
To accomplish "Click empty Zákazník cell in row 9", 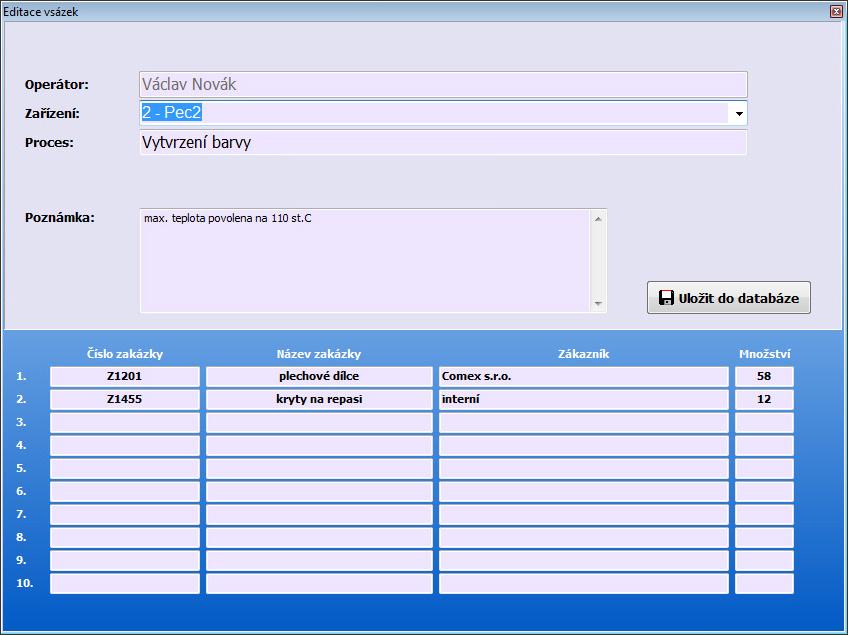I will click(584, 560).
